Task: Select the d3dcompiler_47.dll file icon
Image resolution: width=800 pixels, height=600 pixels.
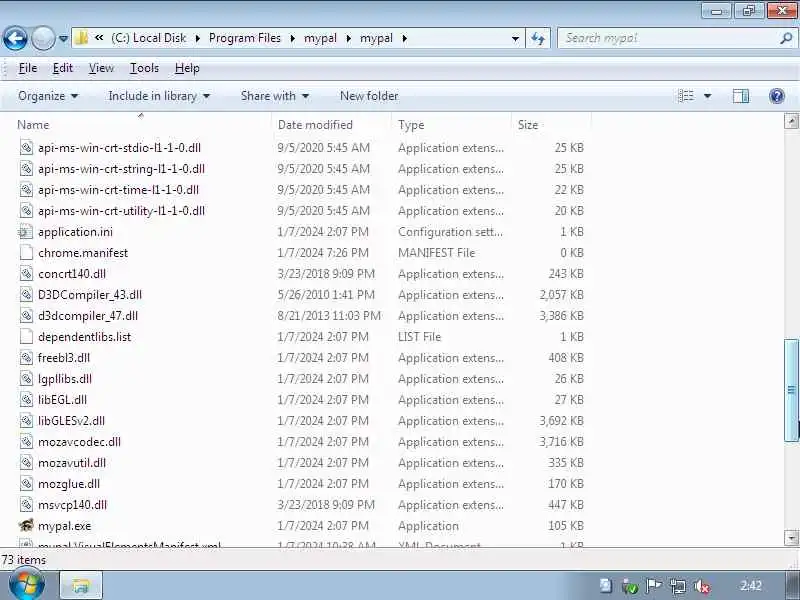Action: (26, 315)
